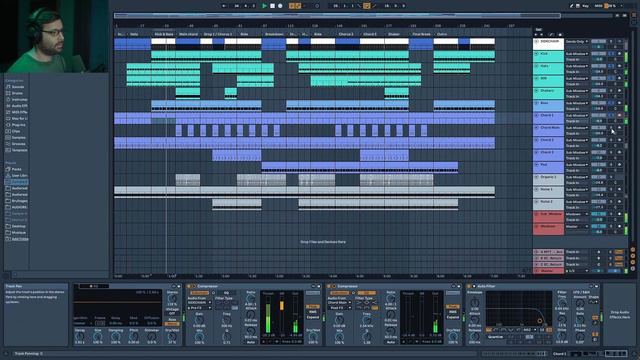Click Auto Filter cutoff frequency handle
Viewport: 640px width, 360px height.
coord(540,321)
